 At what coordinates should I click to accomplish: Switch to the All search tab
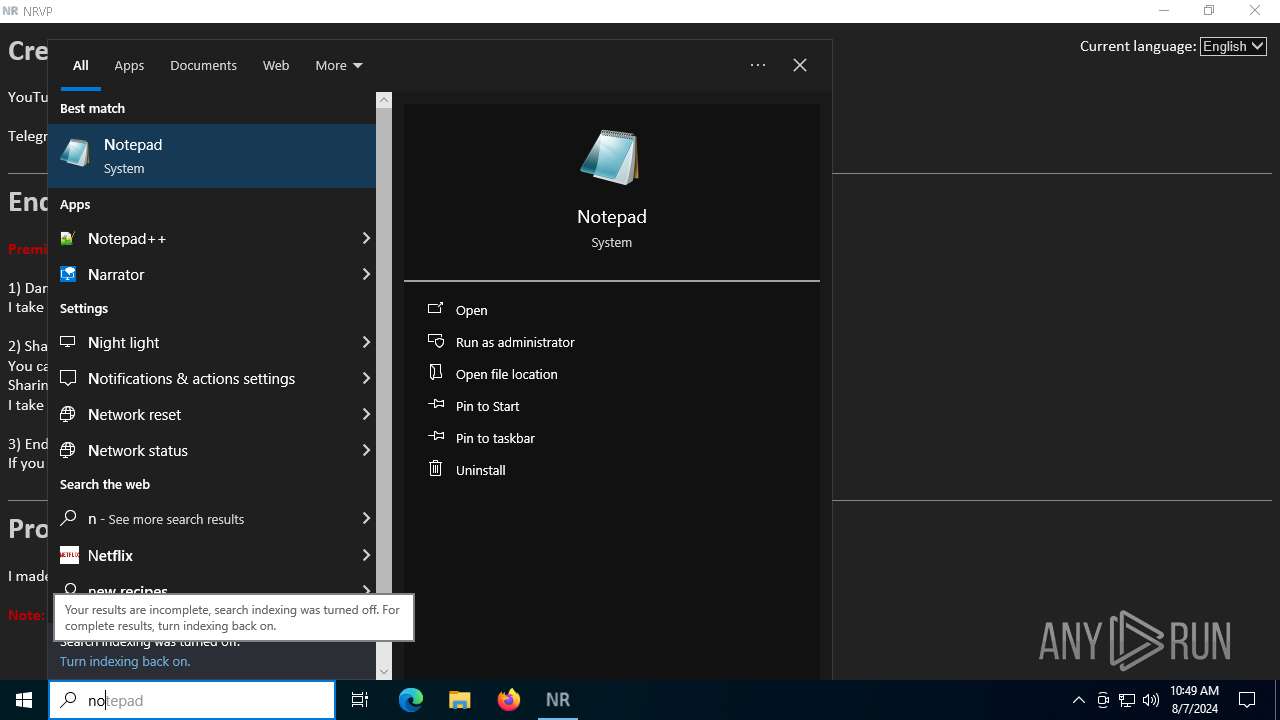tap(81, 65)
